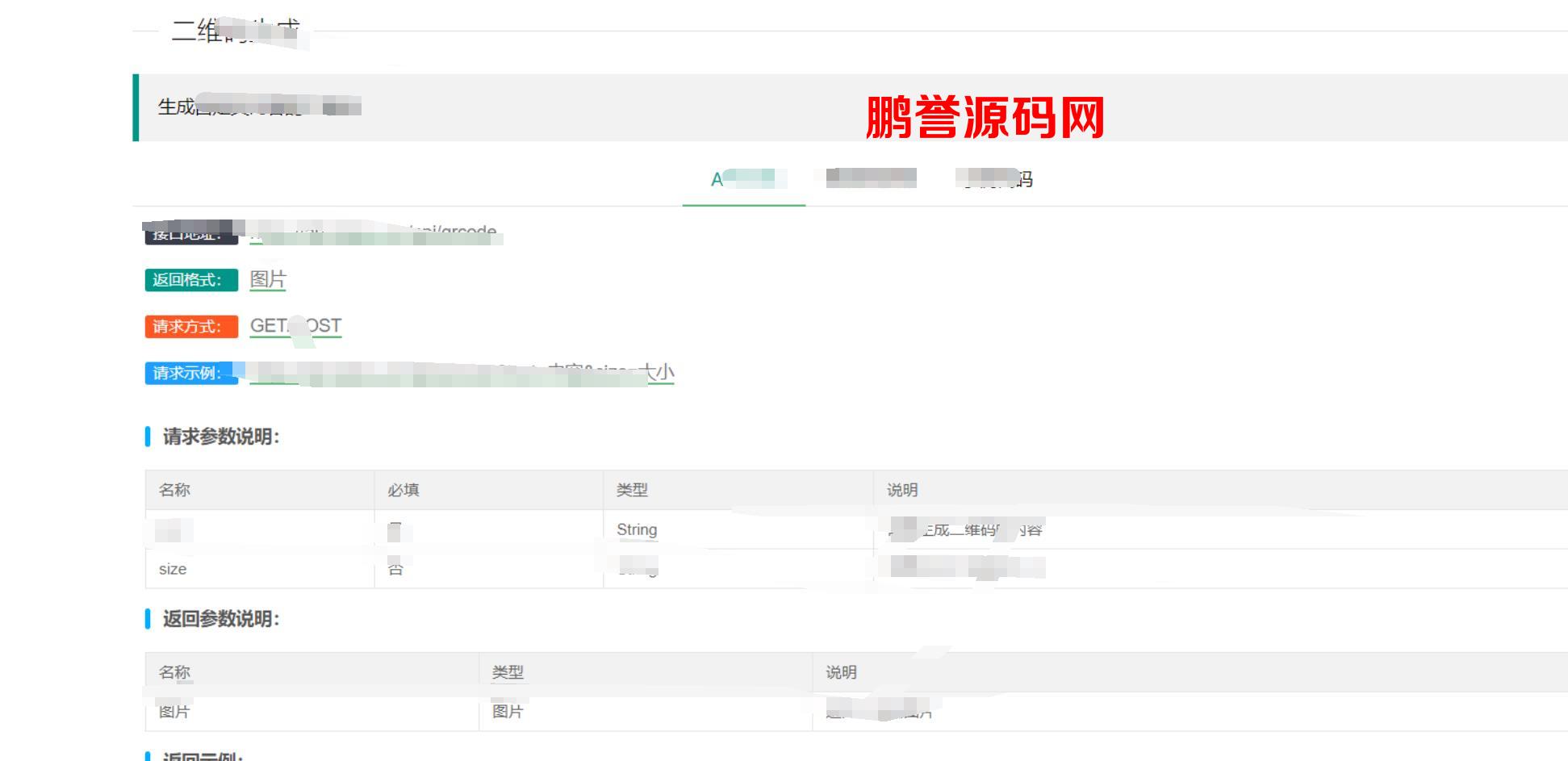The image size is (1568, 761).
Task: Click the green 返回格式 badge
Action: [x=191, y=280]
